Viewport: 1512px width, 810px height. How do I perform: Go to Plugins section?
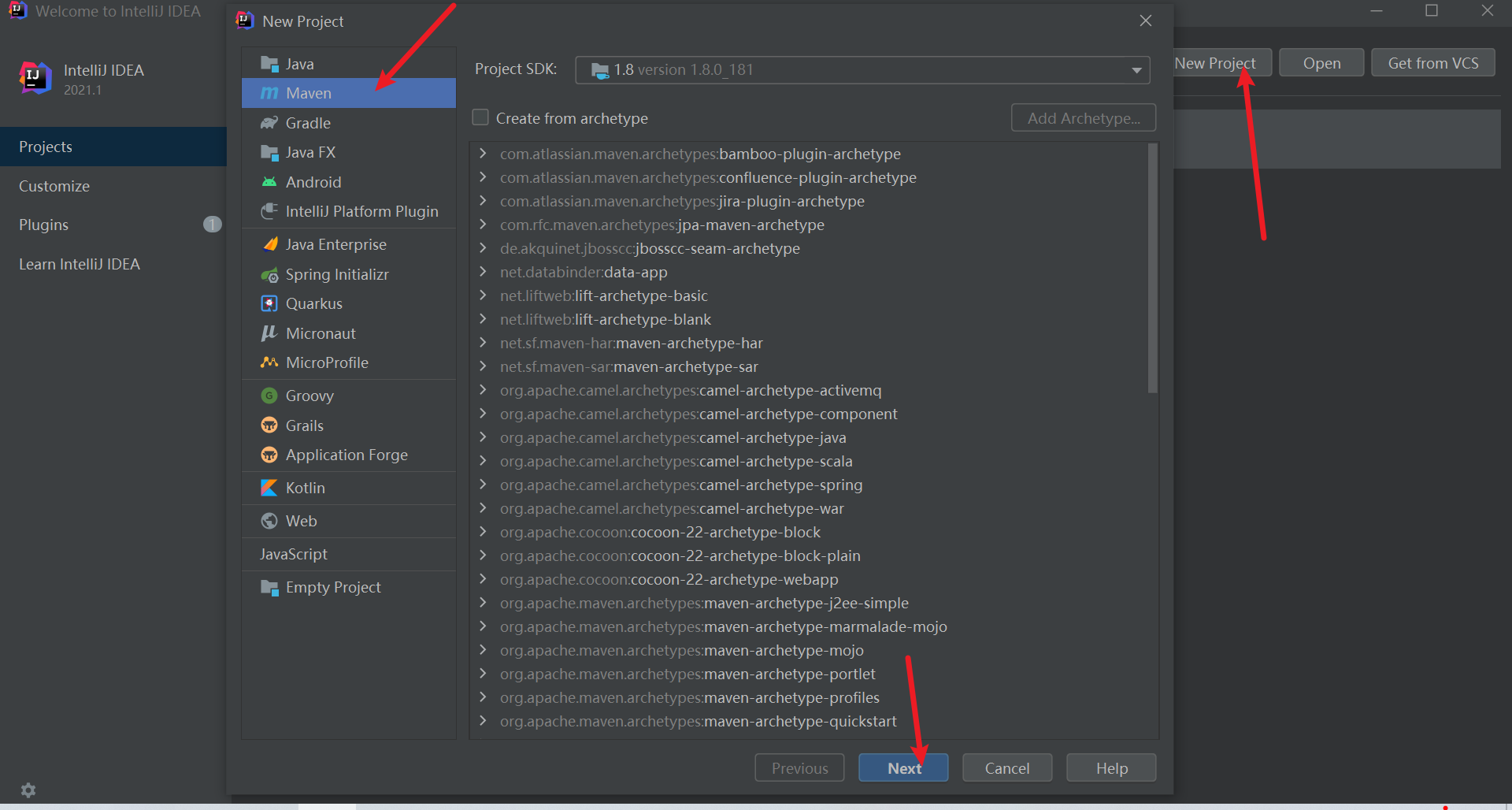coord(113,225)
